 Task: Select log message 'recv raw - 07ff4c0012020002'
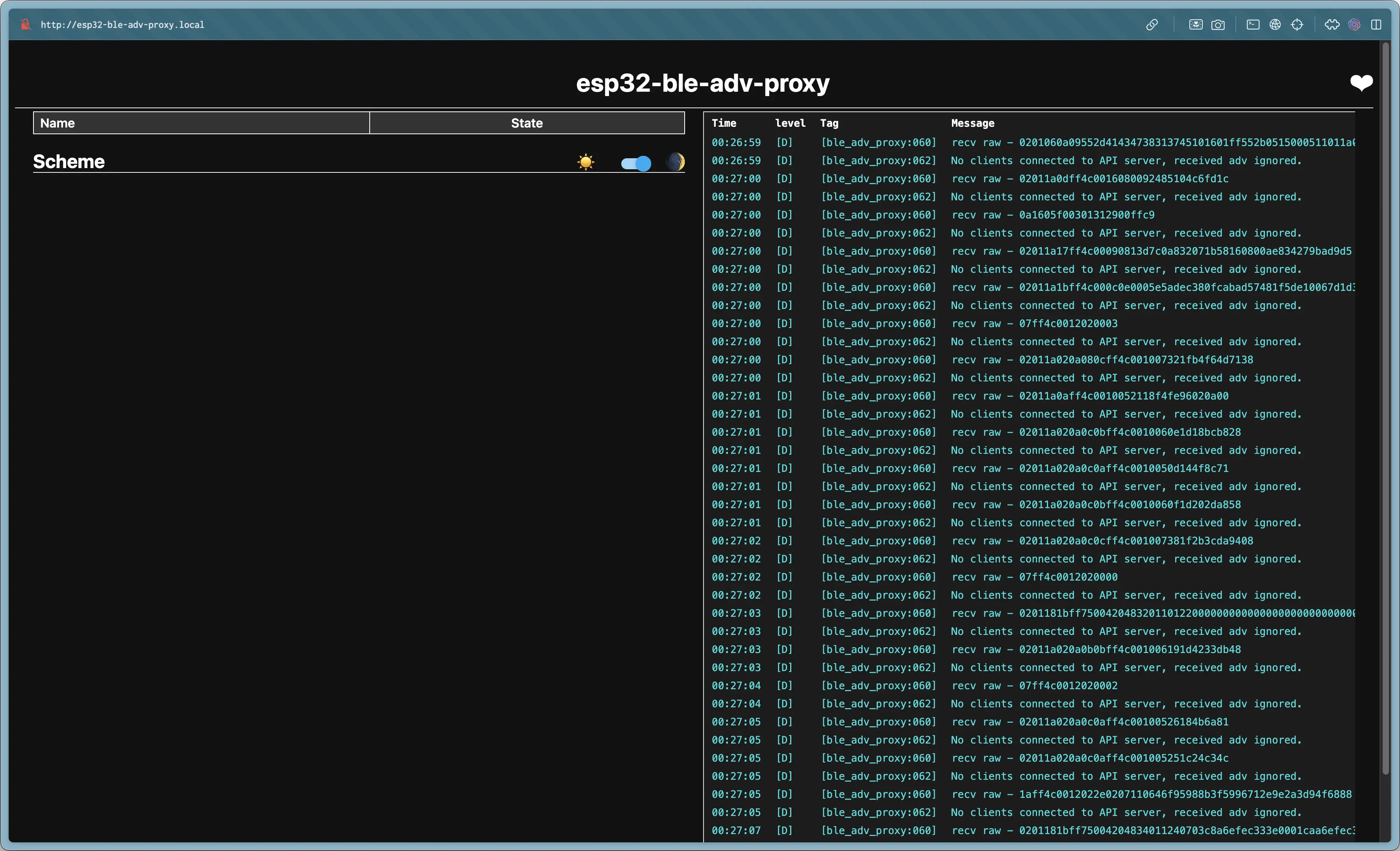1035,686
